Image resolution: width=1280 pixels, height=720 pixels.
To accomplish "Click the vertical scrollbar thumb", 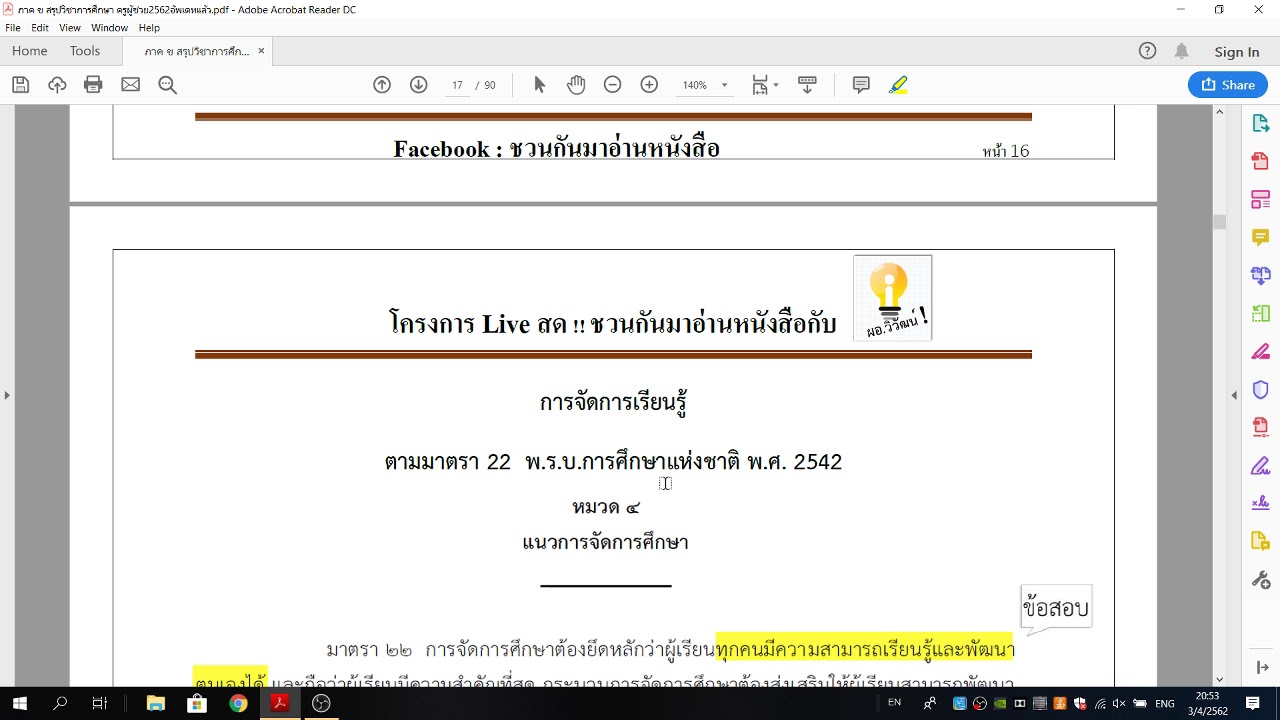I will (1219, 222).
